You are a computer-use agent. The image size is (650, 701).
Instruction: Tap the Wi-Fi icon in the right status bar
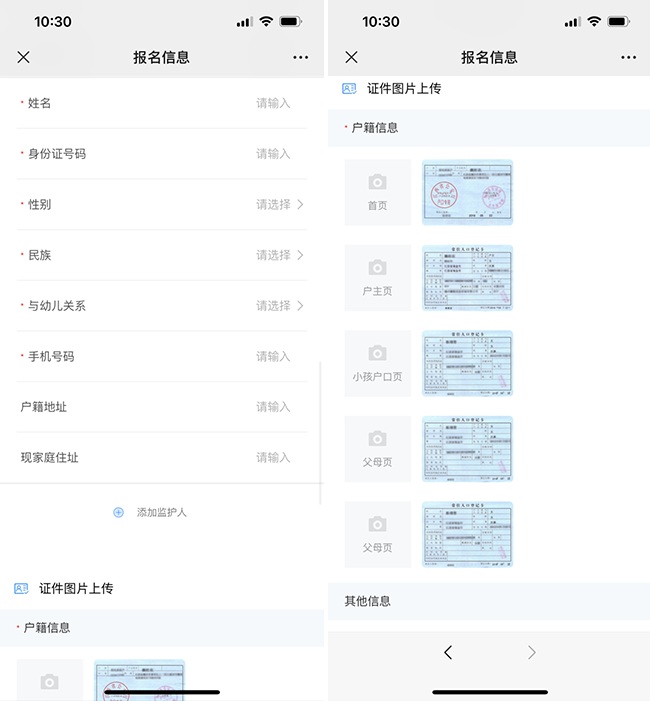(x=594, y=21)
